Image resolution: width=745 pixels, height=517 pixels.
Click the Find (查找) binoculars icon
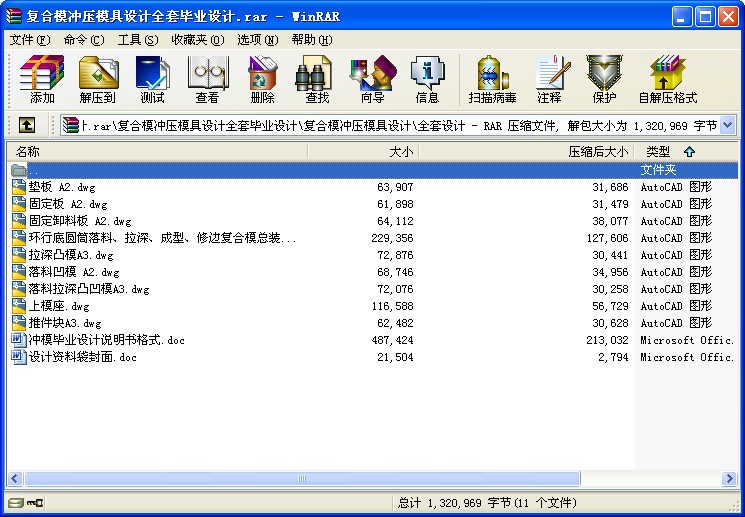tap(317, 80)
